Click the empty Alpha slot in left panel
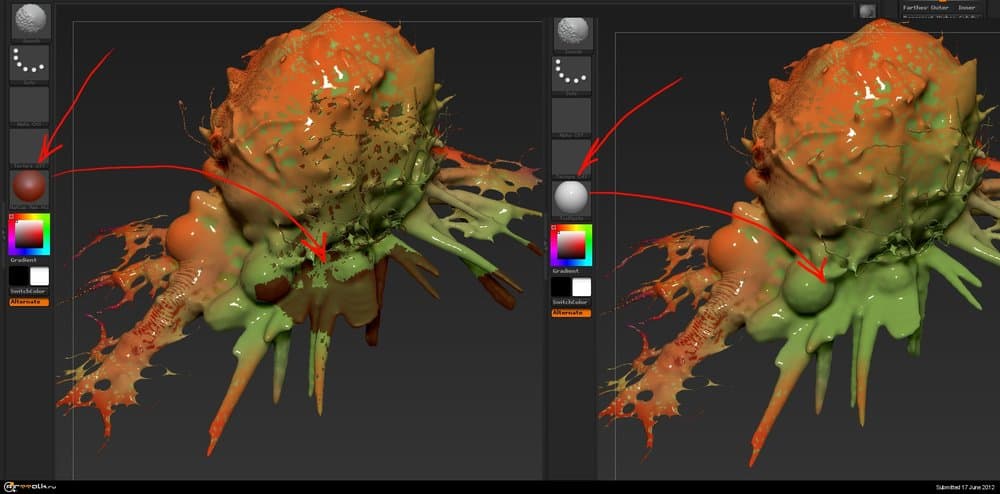Screen dimensions: 1000x494 30,104
